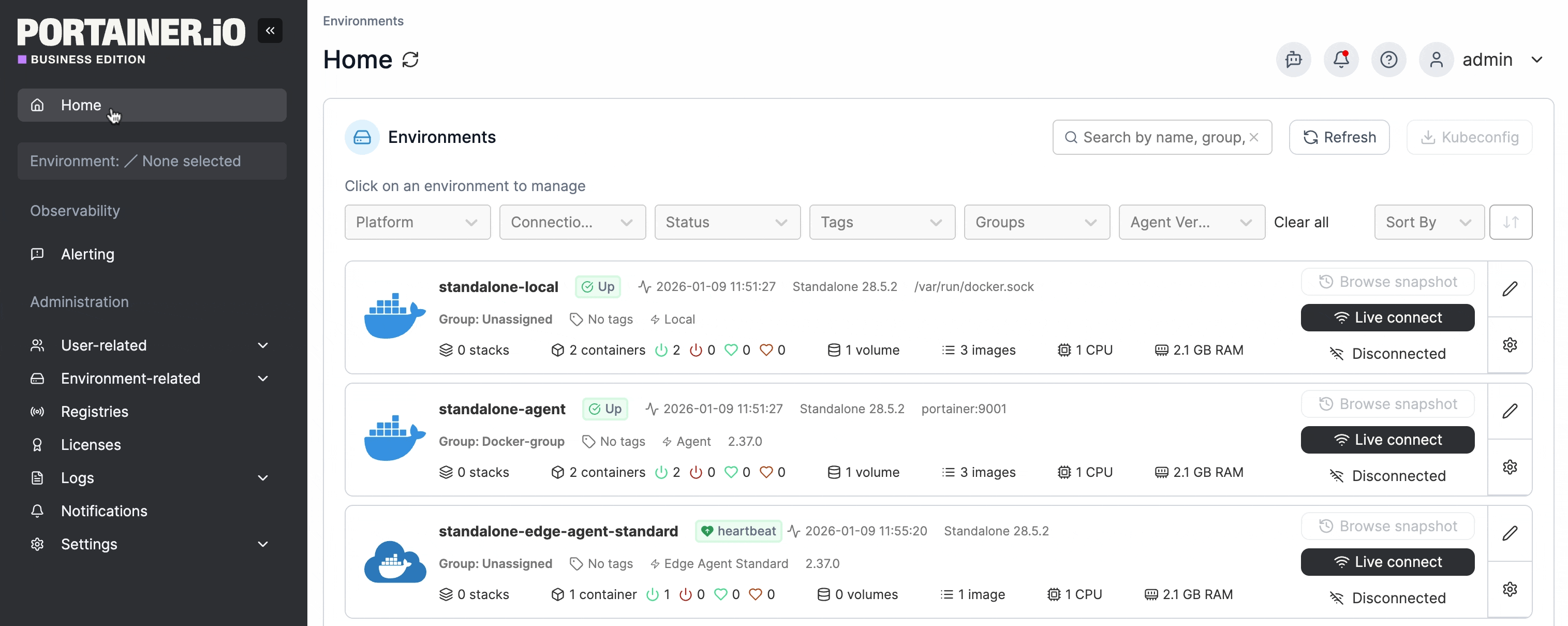Open standalone-agent settings gear icon
This screenshot has width=1568, height=626.
pos(1510,467)
